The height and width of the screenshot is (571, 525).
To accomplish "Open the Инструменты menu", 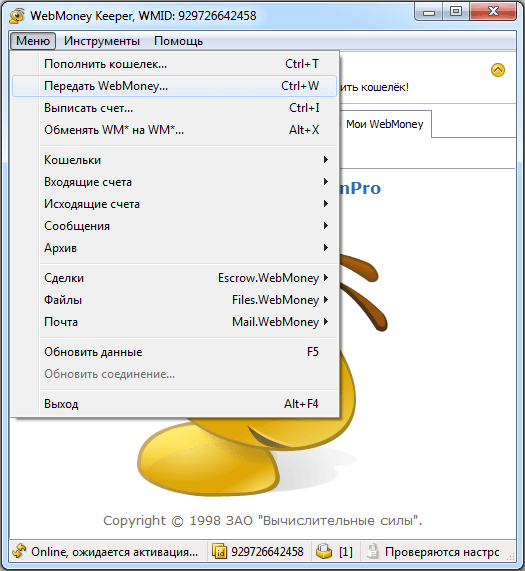I will [102, 41].
